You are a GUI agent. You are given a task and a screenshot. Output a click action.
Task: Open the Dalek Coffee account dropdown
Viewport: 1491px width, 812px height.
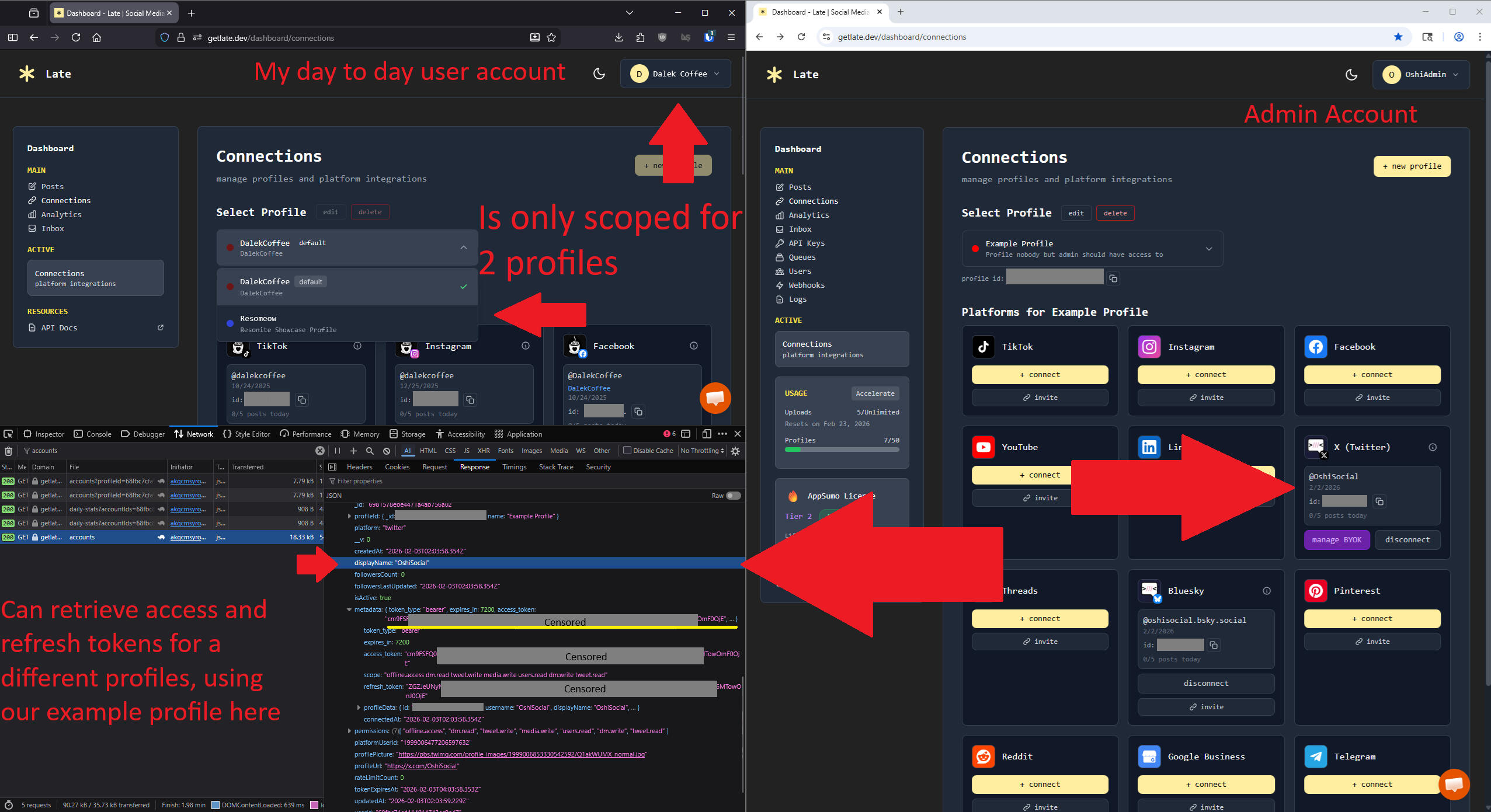pos(675,74)
